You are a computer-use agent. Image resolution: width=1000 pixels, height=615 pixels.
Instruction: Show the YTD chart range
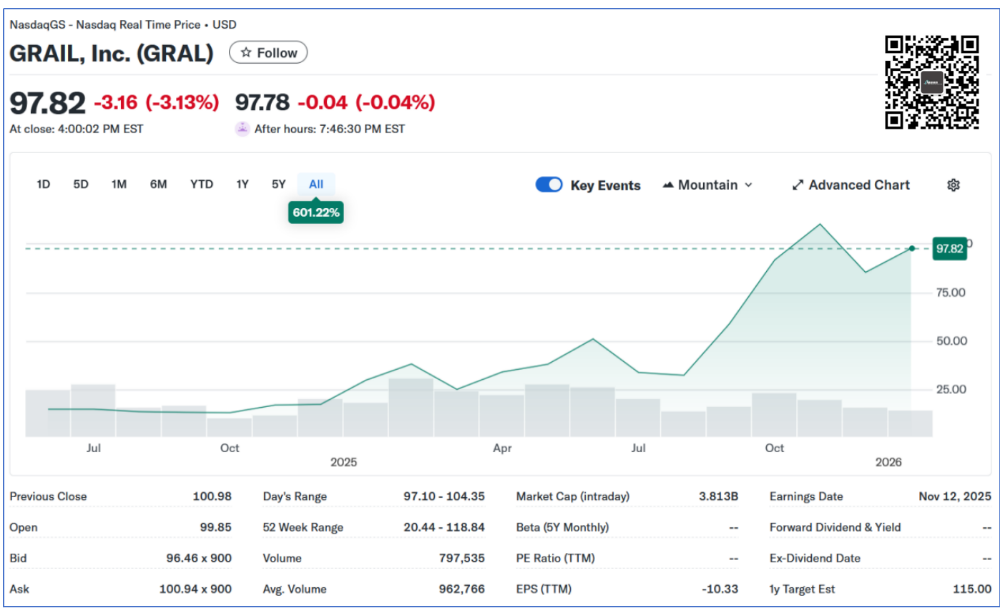tap(201, 184)
